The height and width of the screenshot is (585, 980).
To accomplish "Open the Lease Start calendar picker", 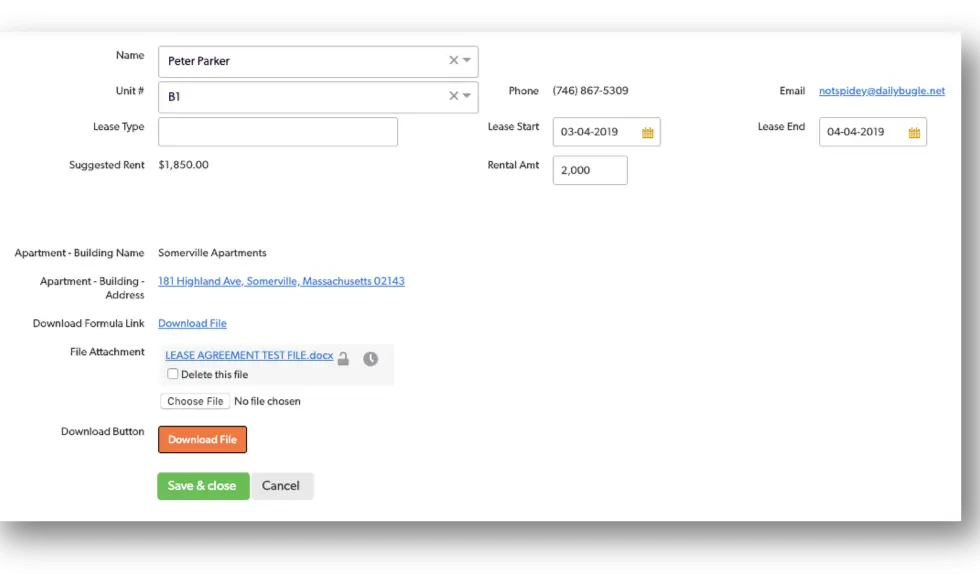I will click(648, 132).
